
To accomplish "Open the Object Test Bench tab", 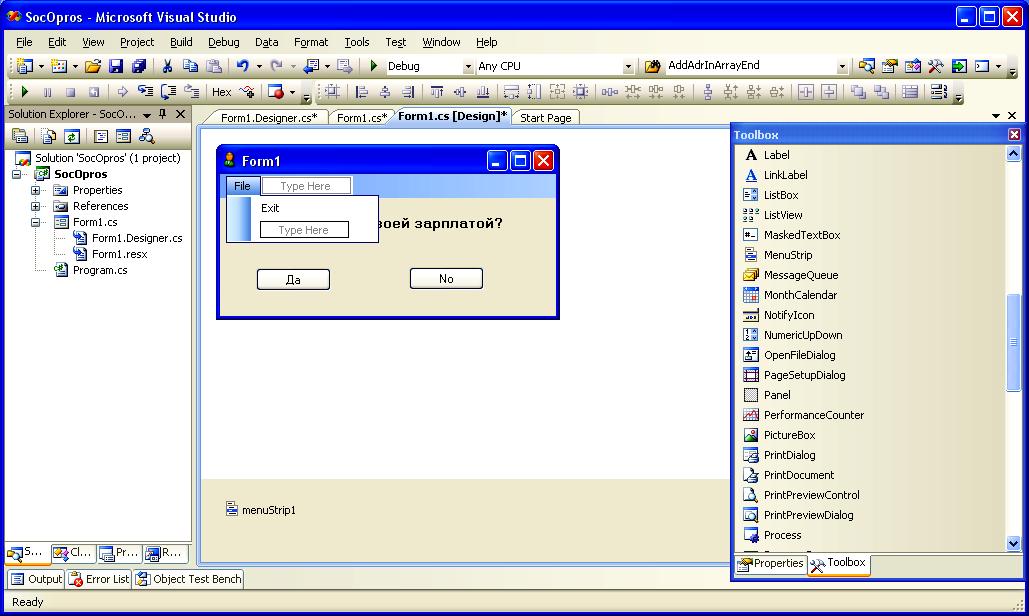I will (x=189, y=579).
